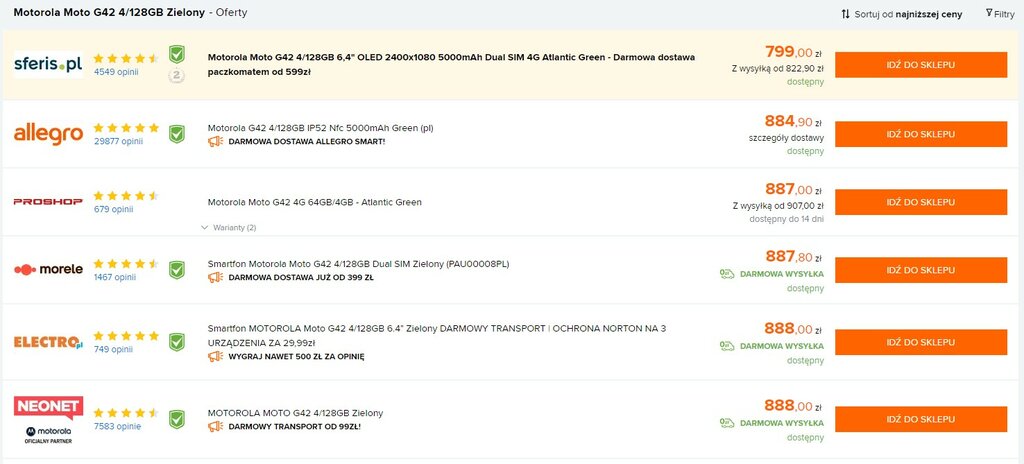Open the 679 opinii reviews link
The image size is (1024, 464).
[x=114, y=209]
